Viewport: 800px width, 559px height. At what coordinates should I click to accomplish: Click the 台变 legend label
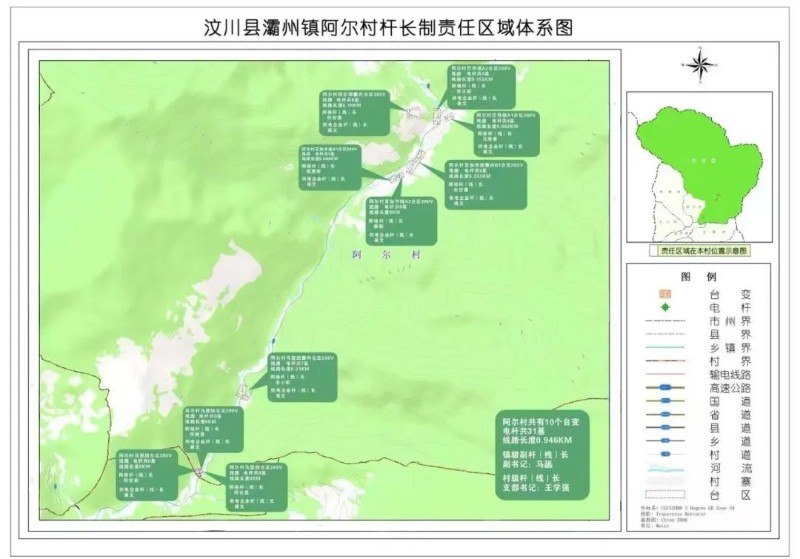730,294
